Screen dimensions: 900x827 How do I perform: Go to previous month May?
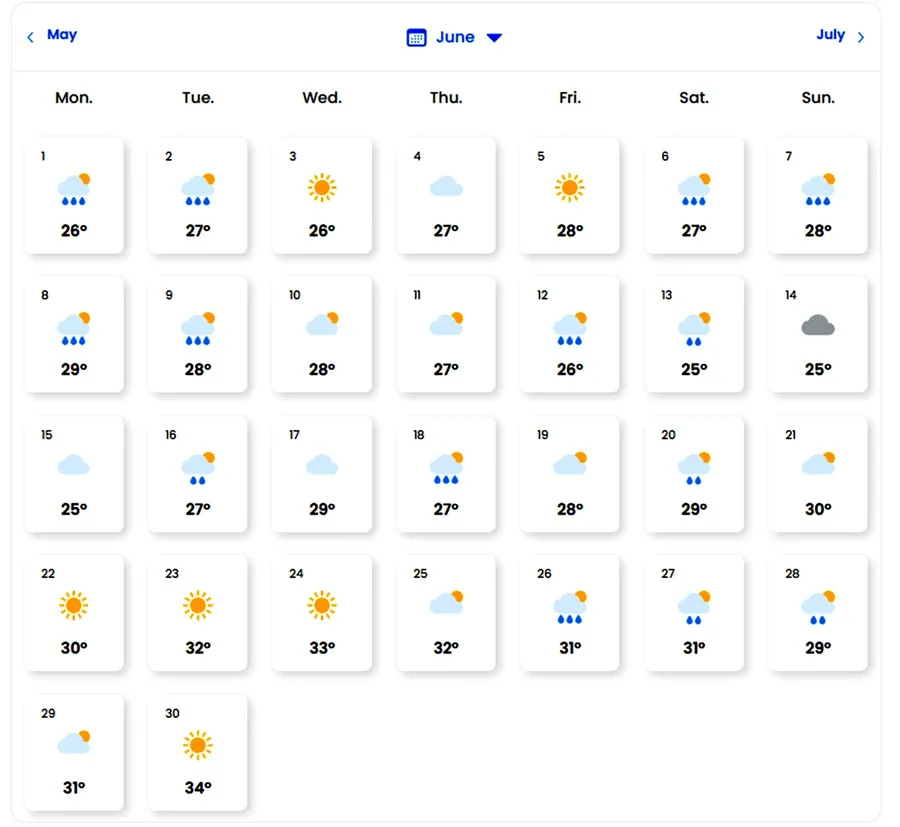coord(61,35)
